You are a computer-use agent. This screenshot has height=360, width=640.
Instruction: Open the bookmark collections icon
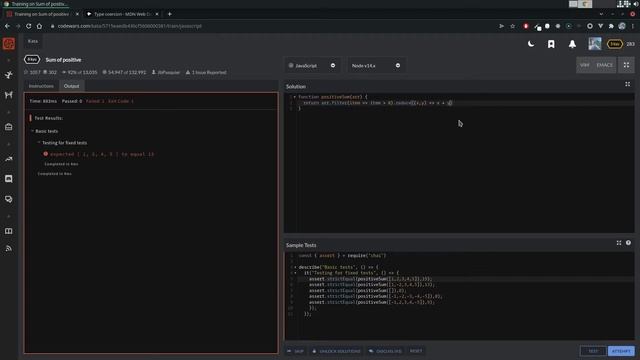pyautogui.click(x=551, y=44)
